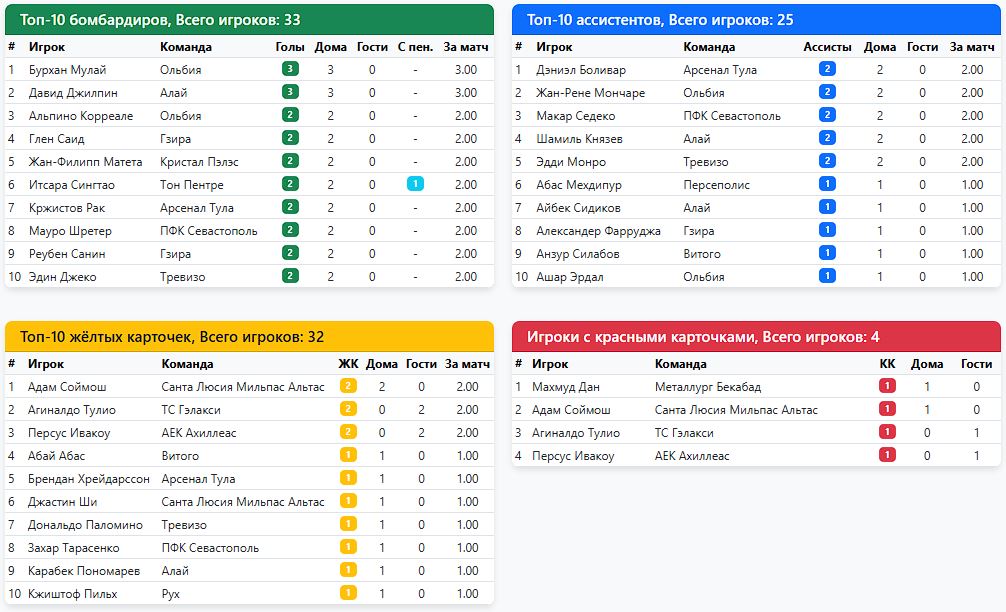The height and width of the screenshot is (612, 1006).
Task: Click team name АЕК Ахиллеас in red cards table
Action: click(692, 456)
